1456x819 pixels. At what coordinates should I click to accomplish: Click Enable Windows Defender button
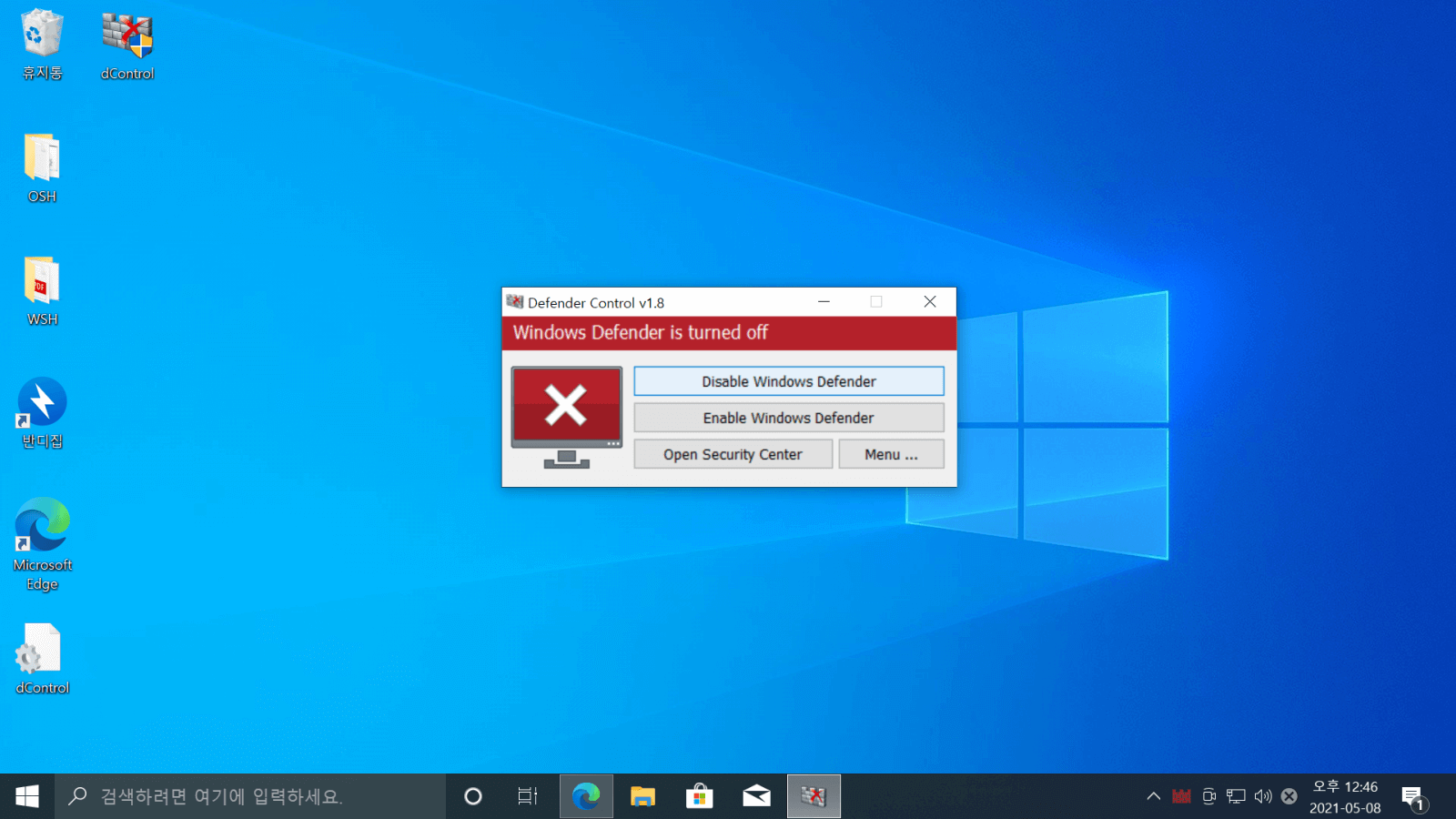(x=788, y=418)
